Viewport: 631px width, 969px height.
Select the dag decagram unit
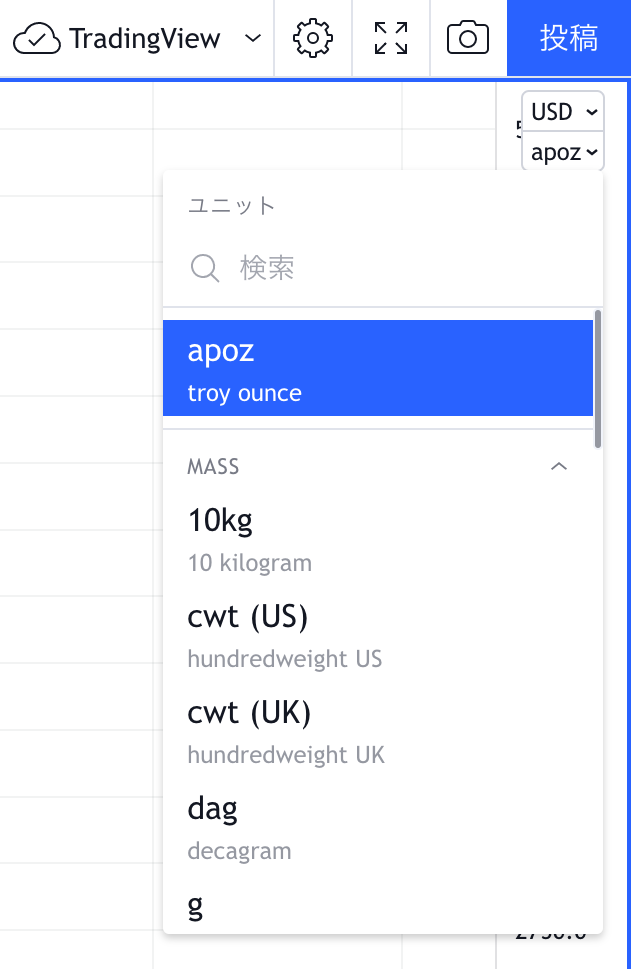pos(378,827)
